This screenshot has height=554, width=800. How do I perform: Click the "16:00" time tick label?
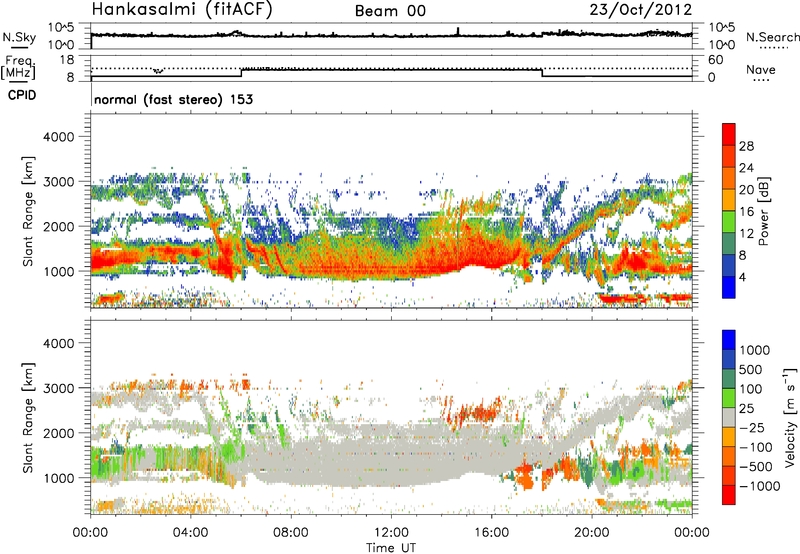pyautogui.click(x=491, y=533)
